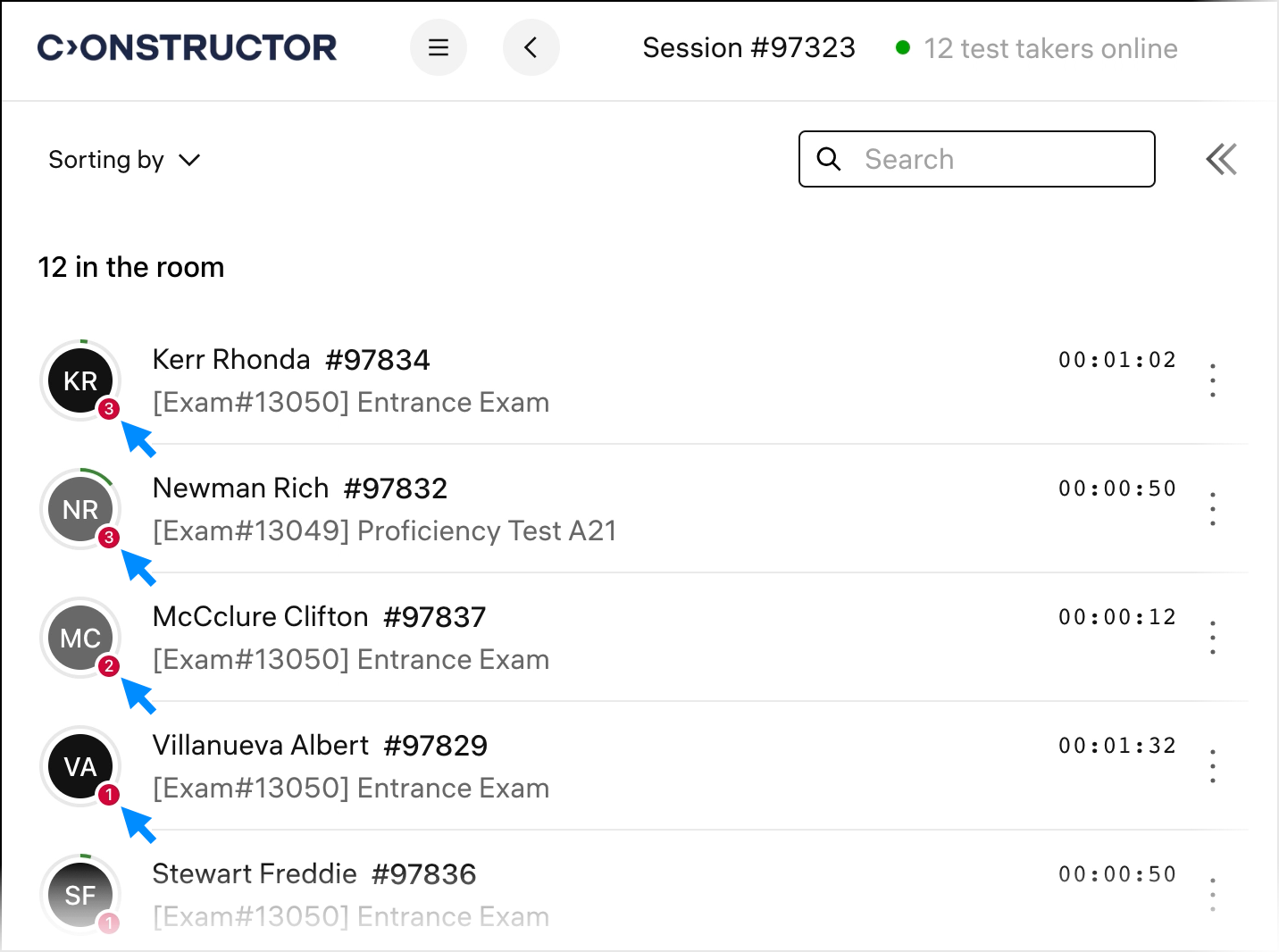Click the back arrow button
Viewport: 1279px width, 952px height.
click(531, 47)
